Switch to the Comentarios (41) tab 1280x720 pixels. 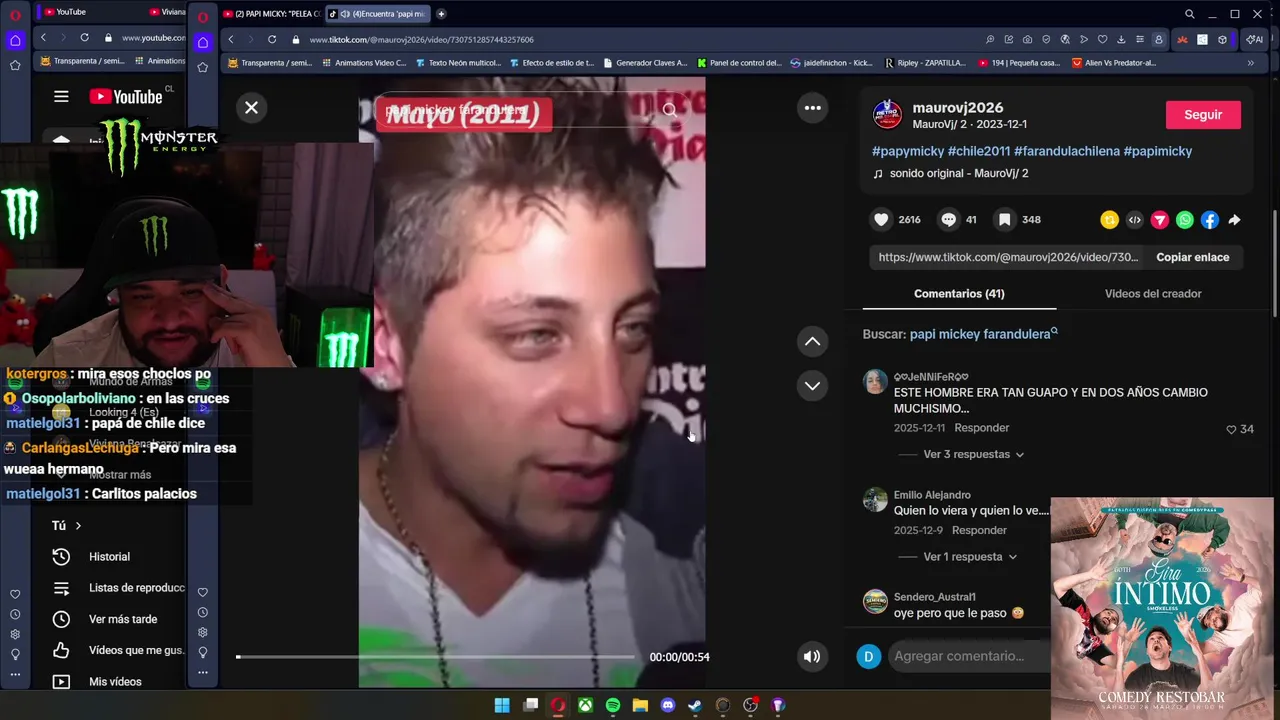point(959,293)
